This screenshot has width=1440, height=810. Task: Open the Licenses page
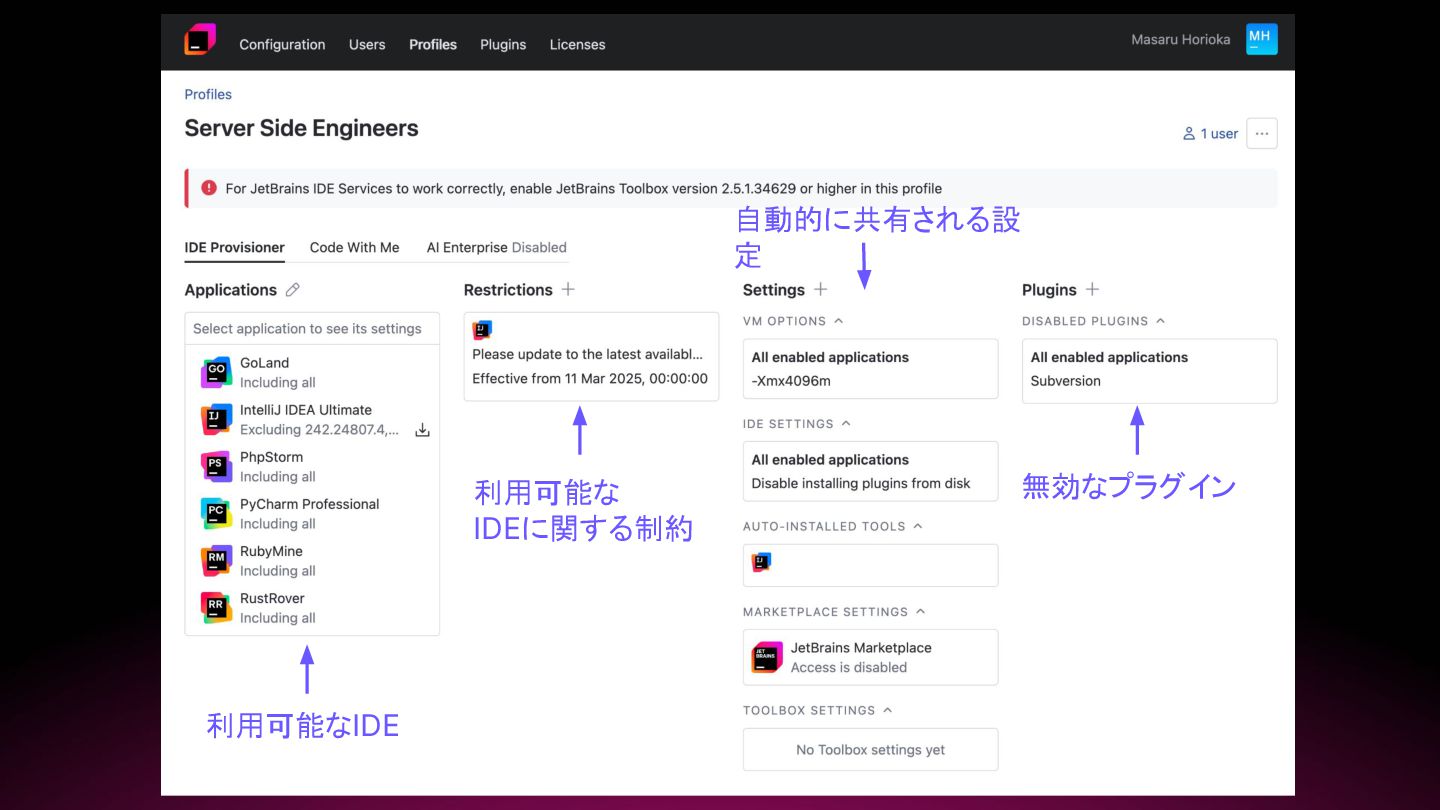(x=577, y=44)
